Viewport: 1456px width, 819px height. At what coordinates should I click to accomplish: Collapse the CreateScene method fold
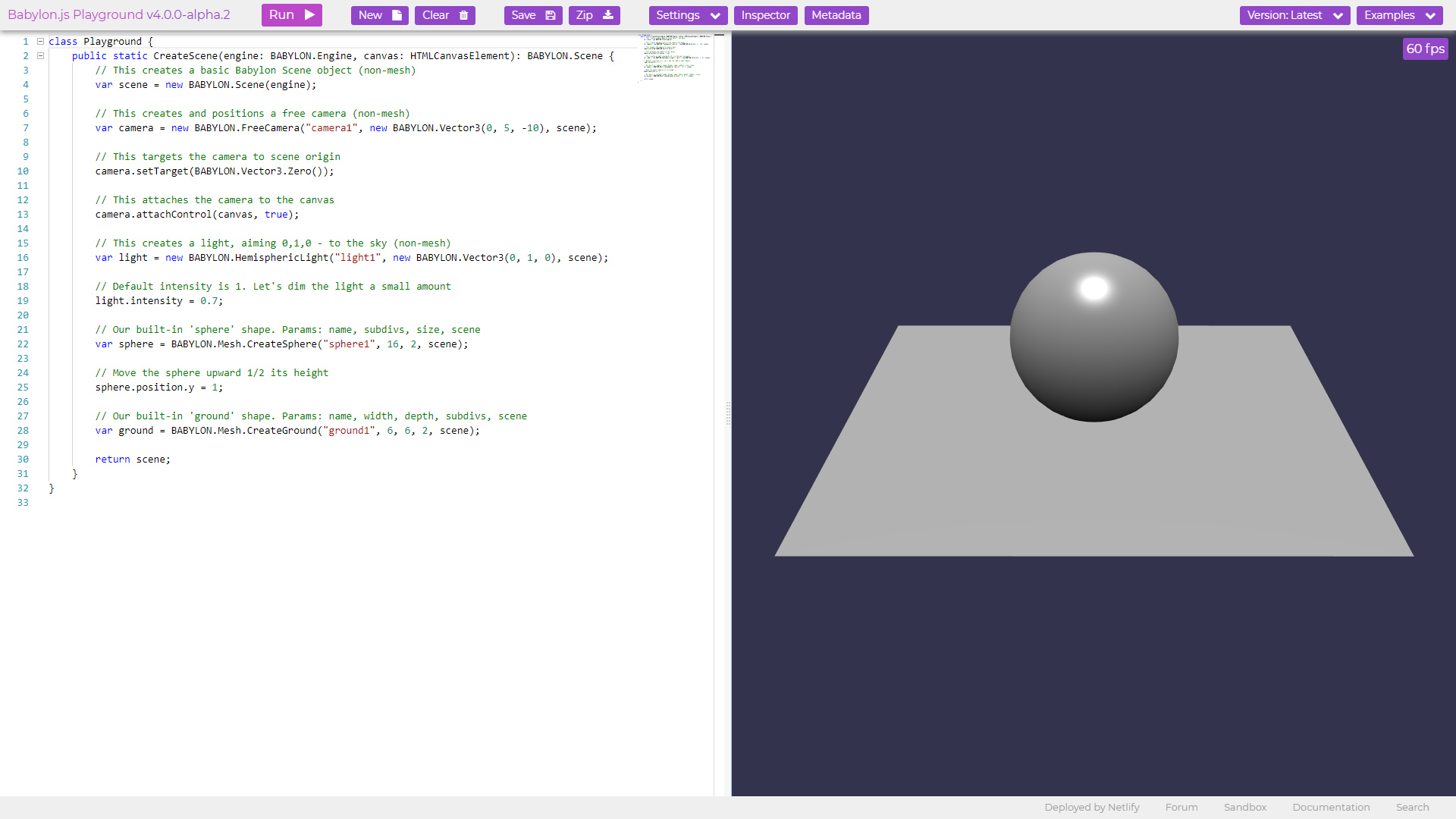[x=41, y=56]
